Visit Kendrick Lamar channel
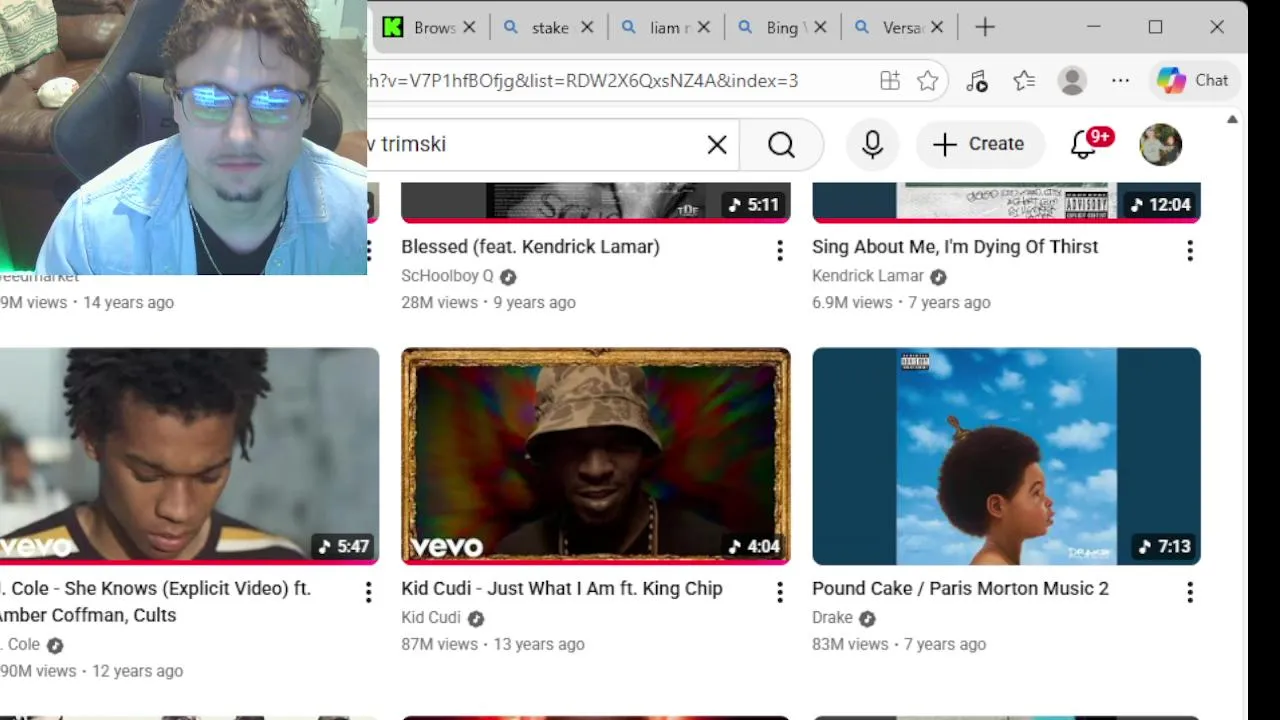This screenshot has width=1280, height=720. pos(867,276)
